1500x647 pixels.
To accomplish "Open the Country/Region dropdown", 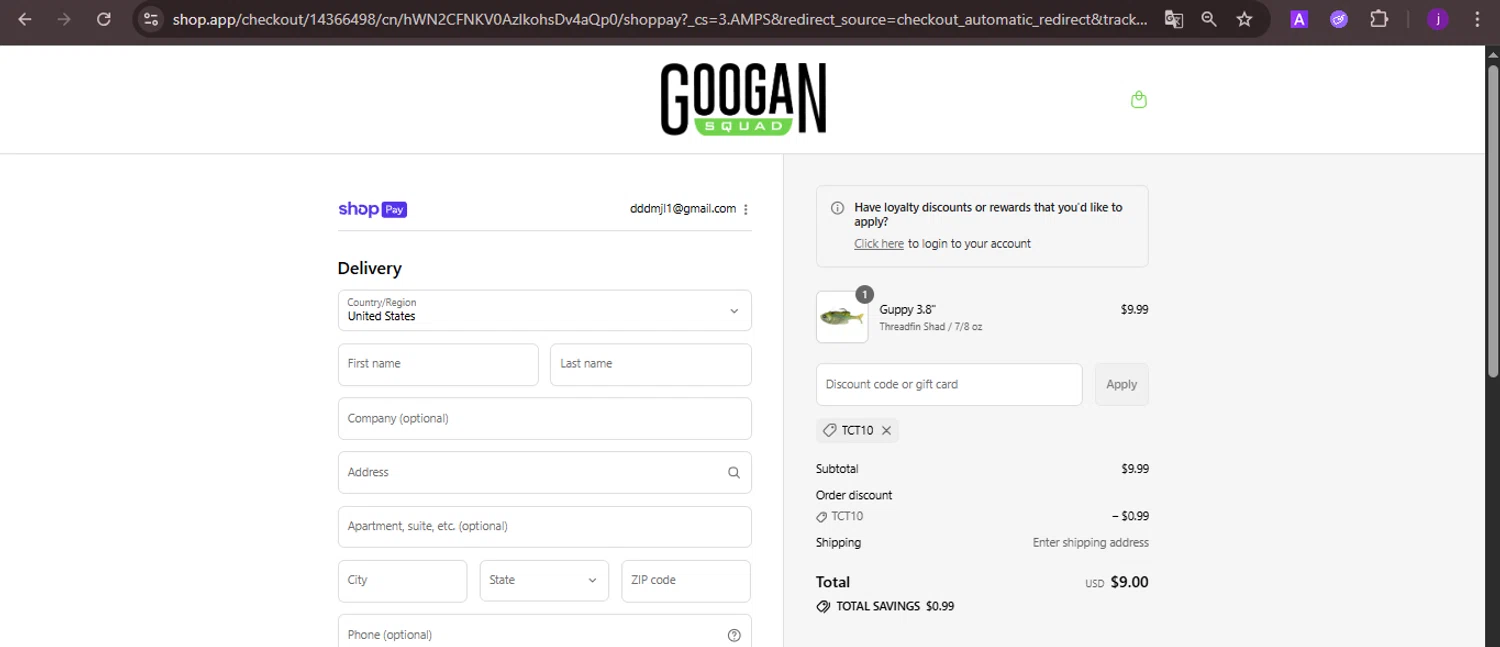I will click(x=545, y=310).
